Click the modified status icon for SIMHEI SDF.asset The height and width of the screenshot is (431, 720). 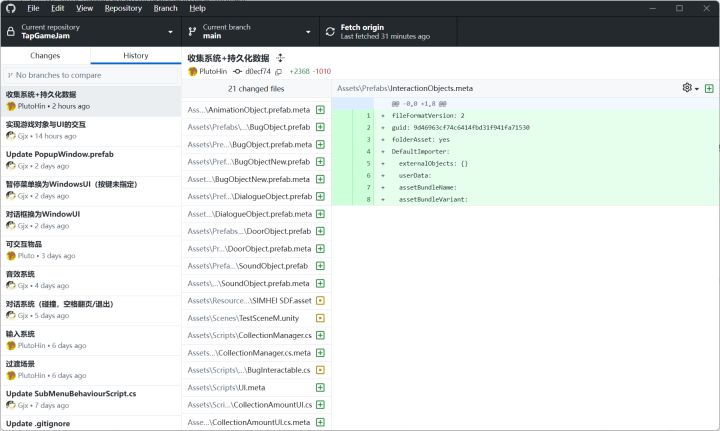pos(320,300)
